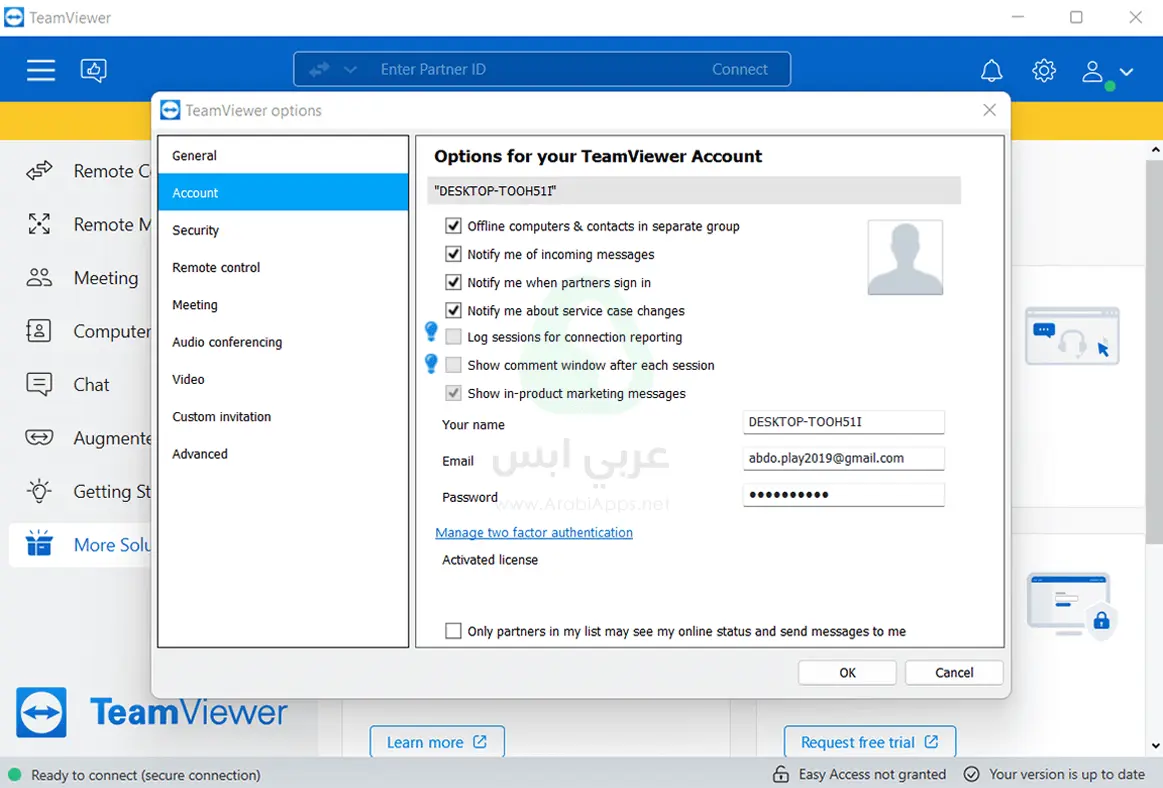Expand the account chevron in the top bar
The image size is (1163, 788).
(x=1126, y=71)
